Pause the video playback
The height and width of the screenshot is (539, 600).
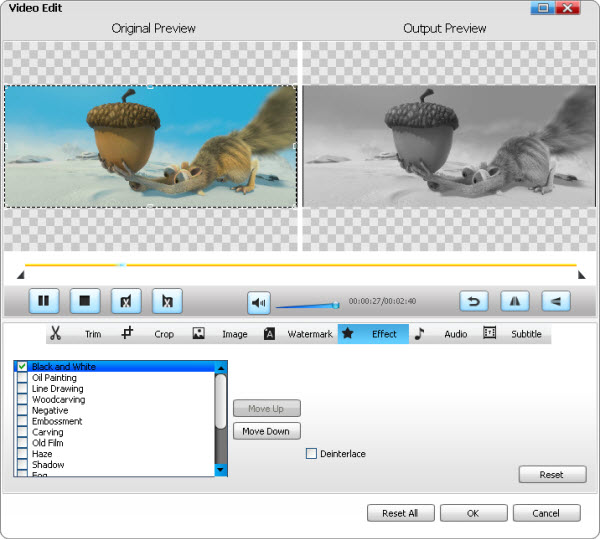(x=44, y=301)
